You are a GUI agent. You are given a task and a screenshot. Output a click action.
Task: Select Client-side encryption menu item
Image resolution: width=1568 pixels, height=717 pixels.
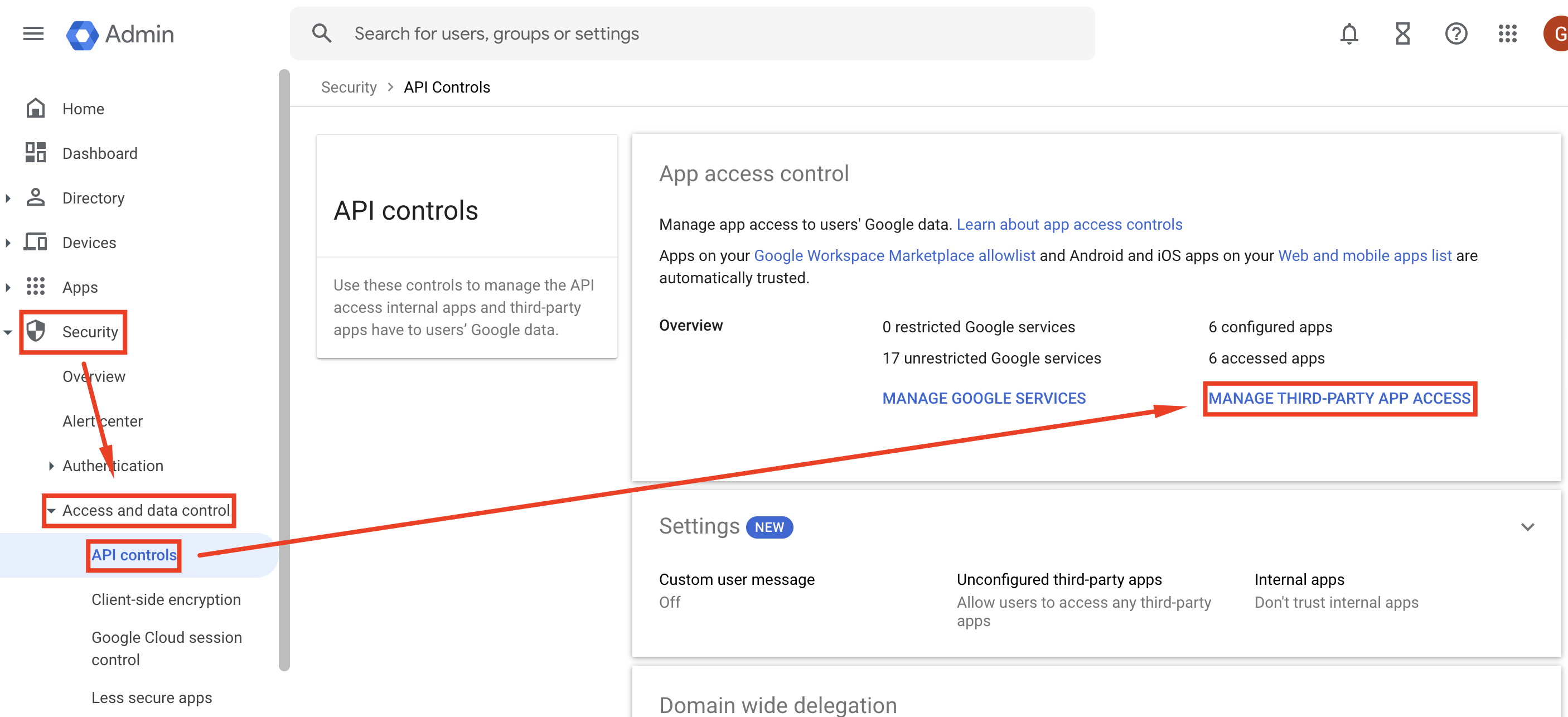point(166,599)
